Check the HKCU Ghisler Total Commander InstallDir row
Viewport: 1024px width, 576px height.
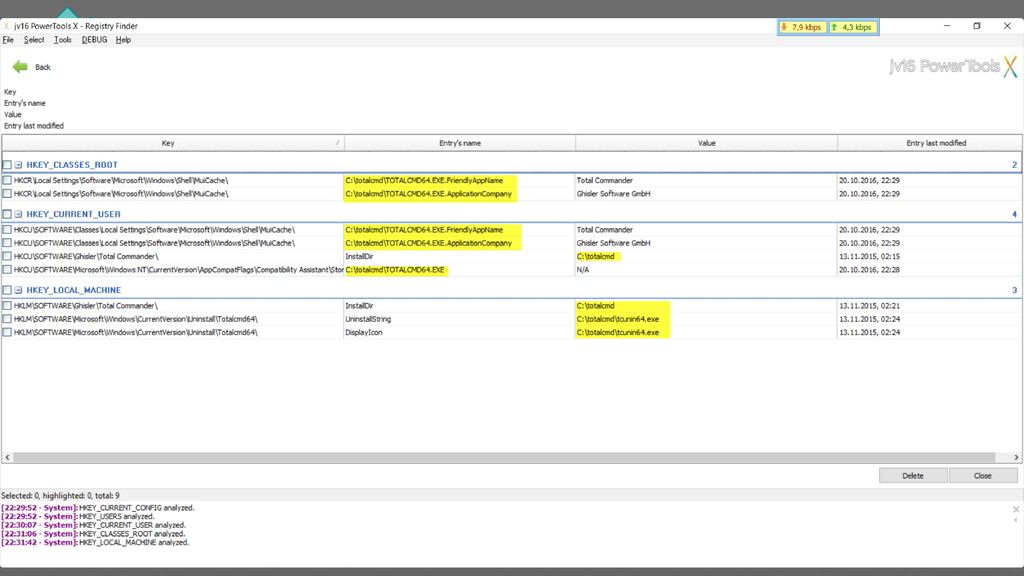point(7,257)
